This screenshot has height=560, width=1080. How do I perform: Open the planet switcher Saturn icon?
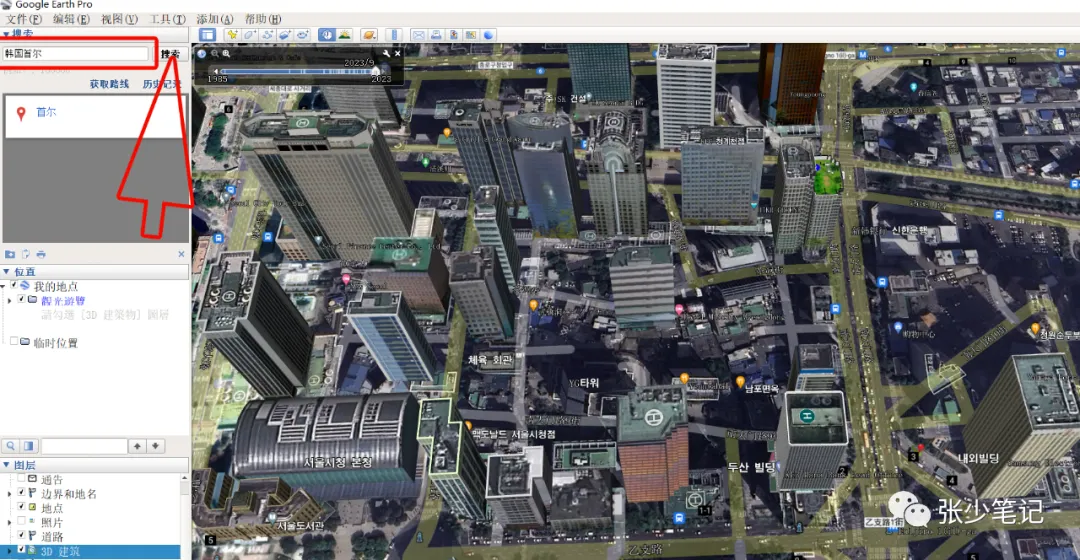point(369,34)
